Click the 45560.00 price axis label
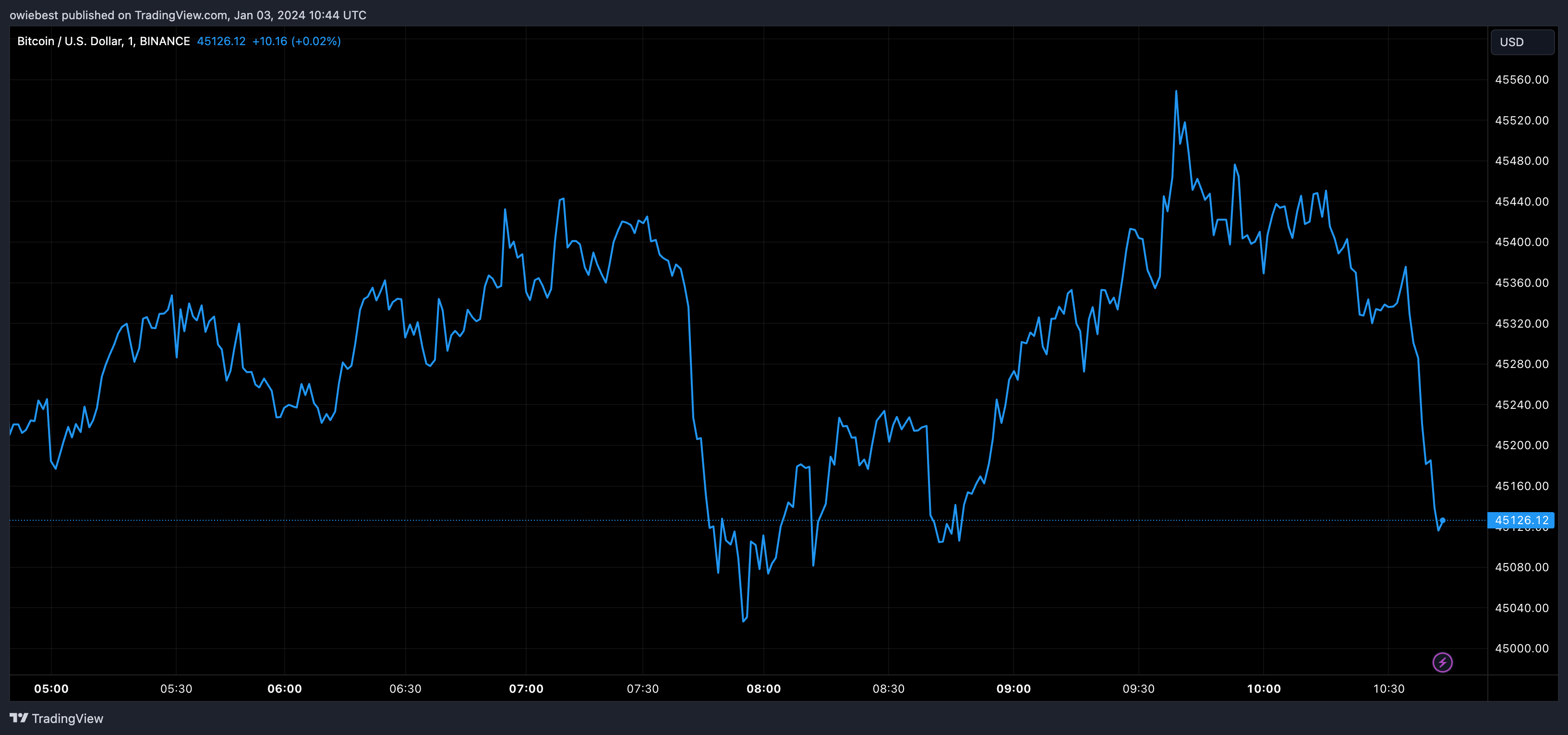1568x735 pixels. click(x=1522, y=80)
